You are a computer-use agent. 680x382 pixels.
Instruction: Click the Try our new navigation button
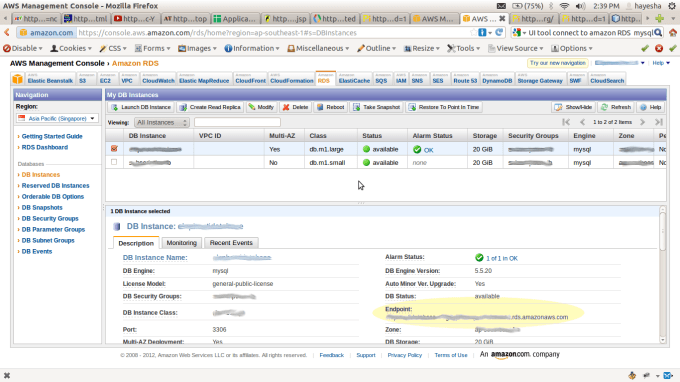click(x=558, y=63)
